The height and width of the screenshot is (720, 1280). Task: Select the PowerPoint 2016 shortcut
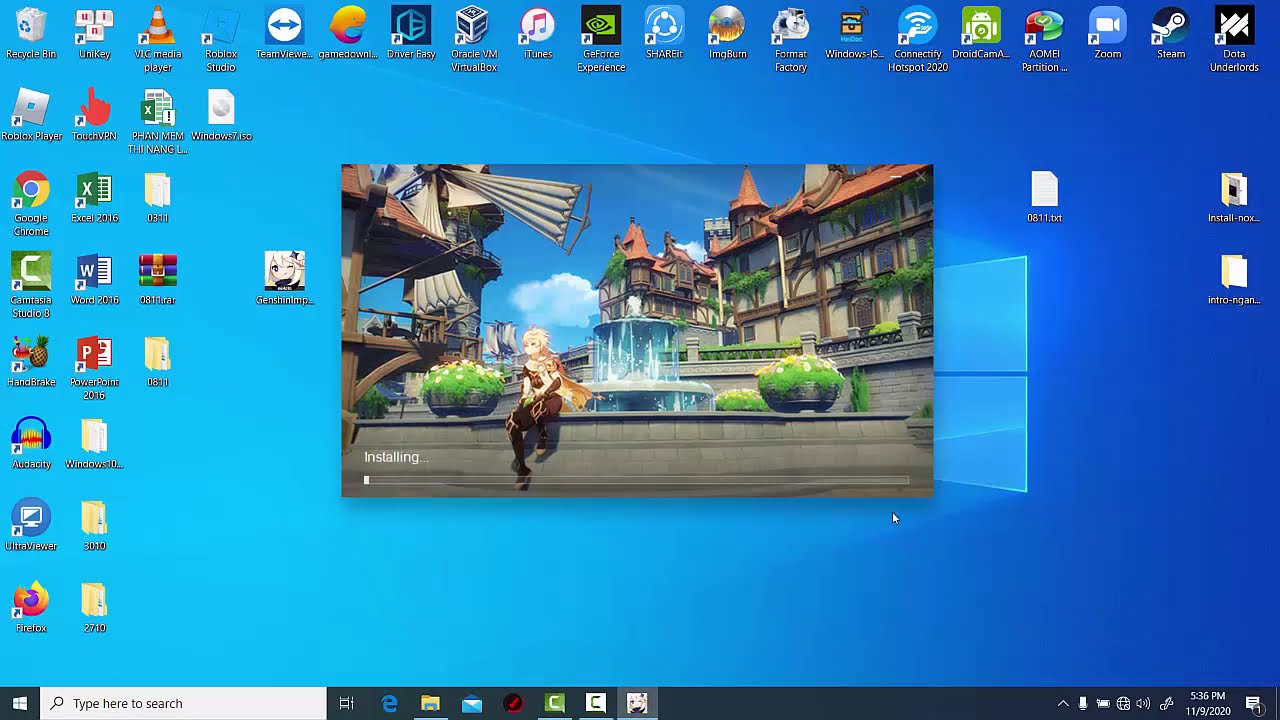(94, 368)
